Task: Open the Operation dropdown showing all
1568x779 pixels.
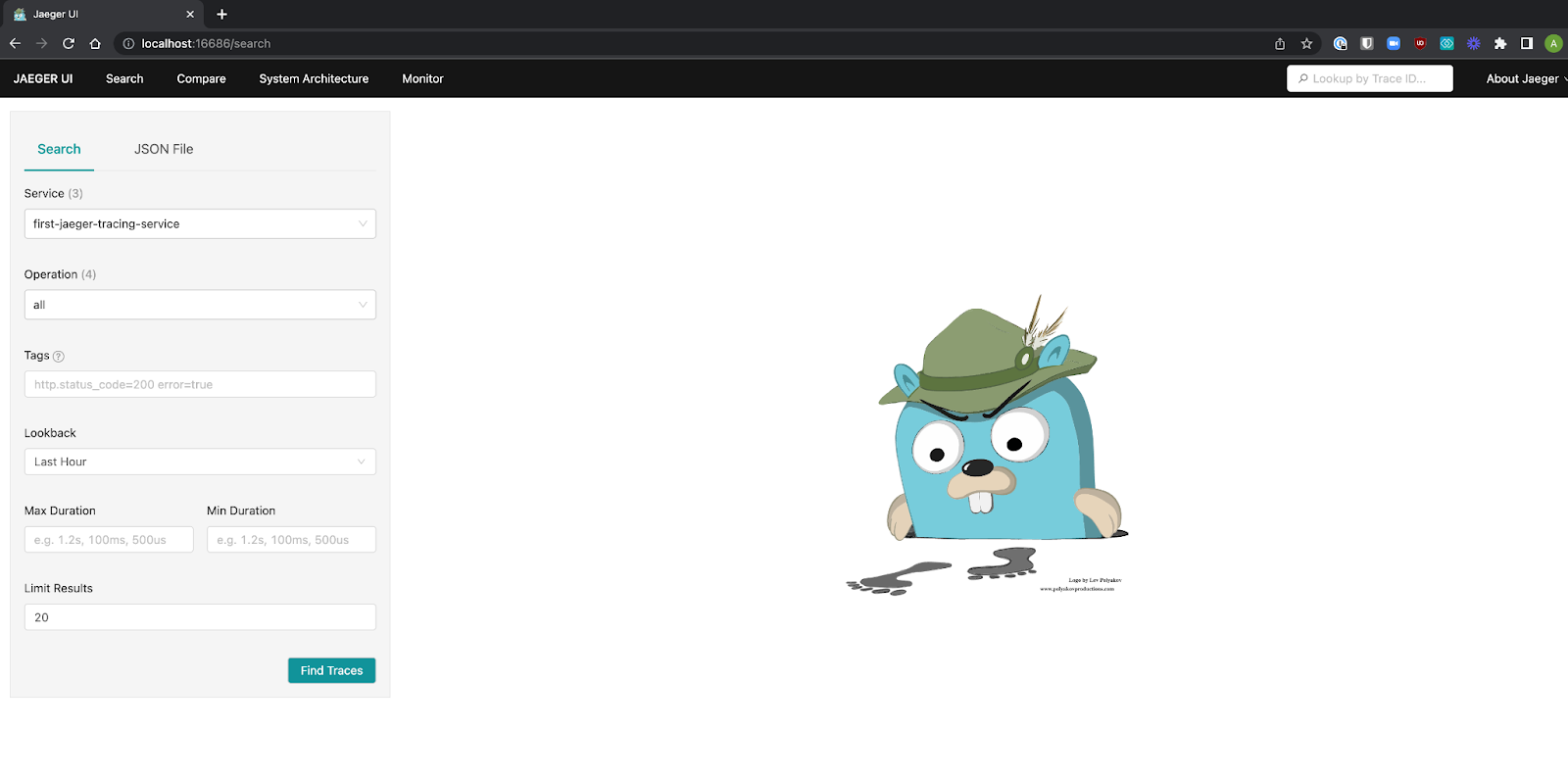Action: 200,305
